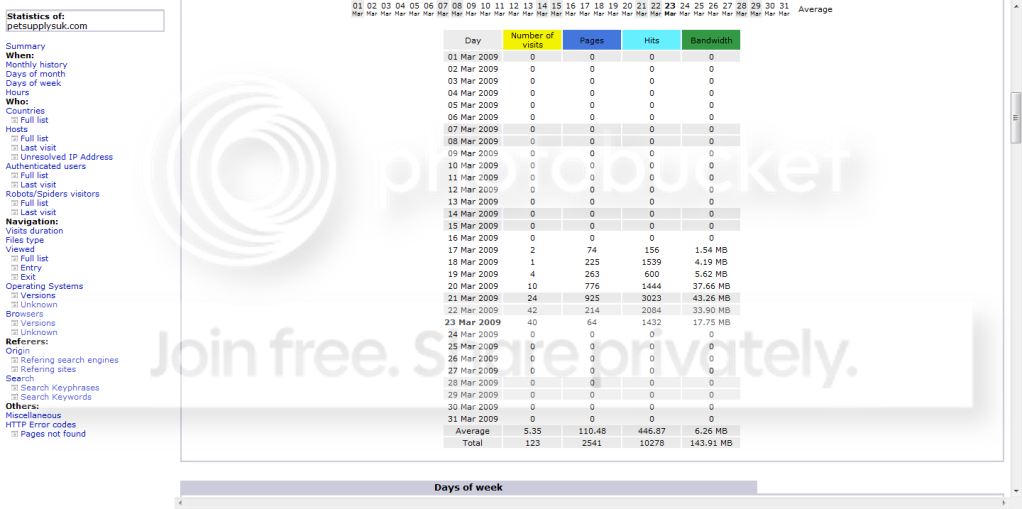
Task: Open Hosts Last visit link
Action: click(38, 148)
